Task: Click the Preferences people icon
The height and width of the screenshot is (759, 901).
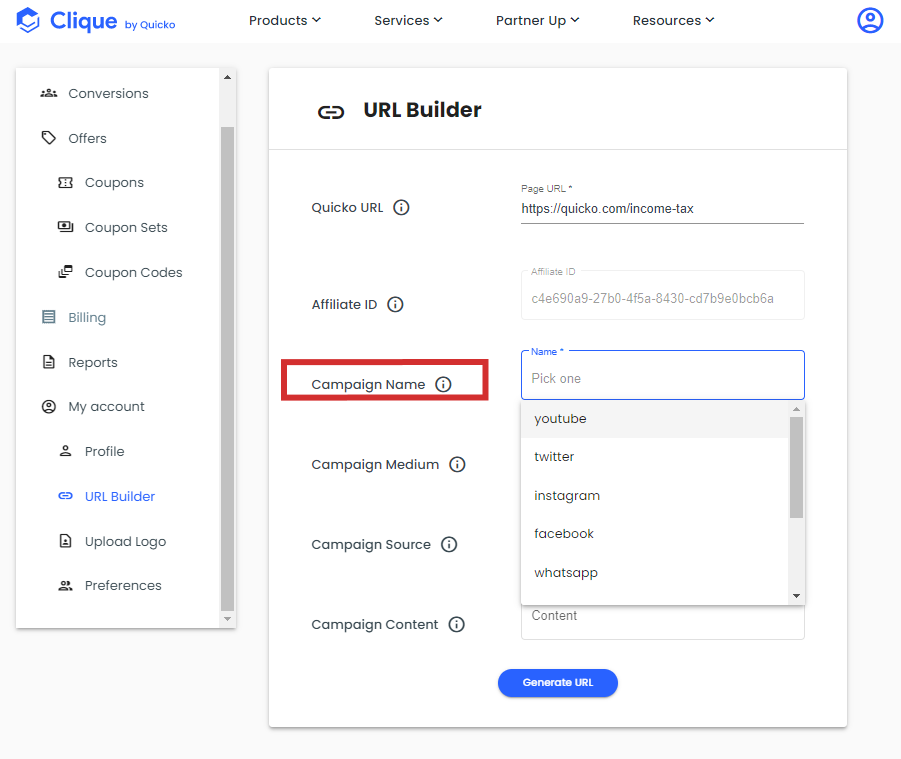Action: click(66, 585)
